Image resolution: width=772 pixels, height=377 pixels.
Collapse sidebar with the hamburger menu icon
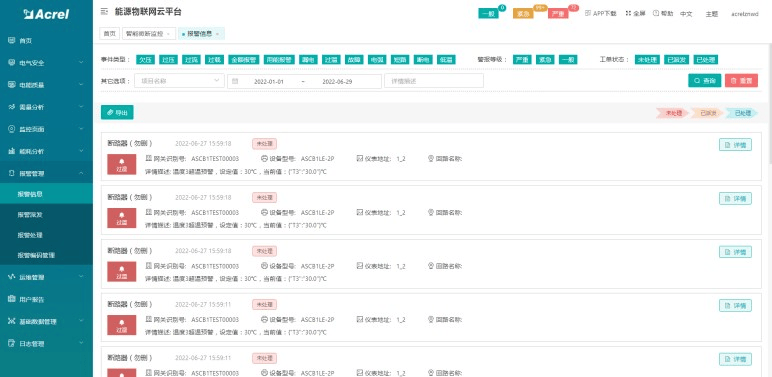[104, 12]
